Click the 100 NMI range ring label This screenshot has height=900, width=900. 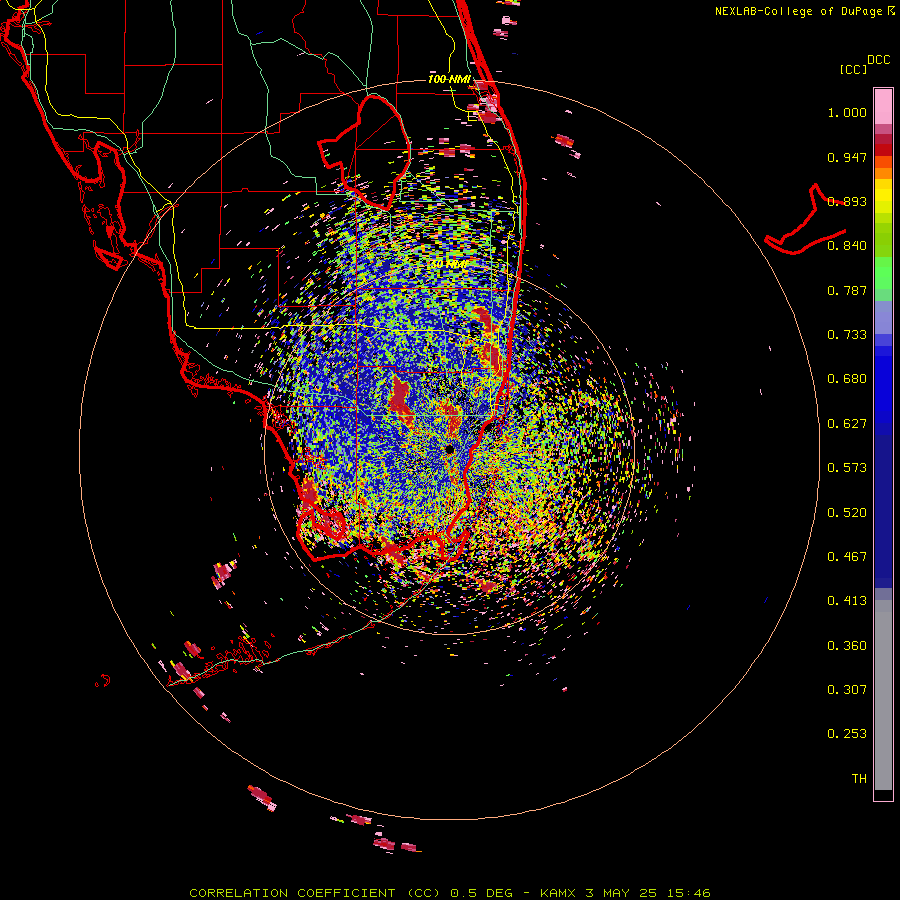[449, 79]
